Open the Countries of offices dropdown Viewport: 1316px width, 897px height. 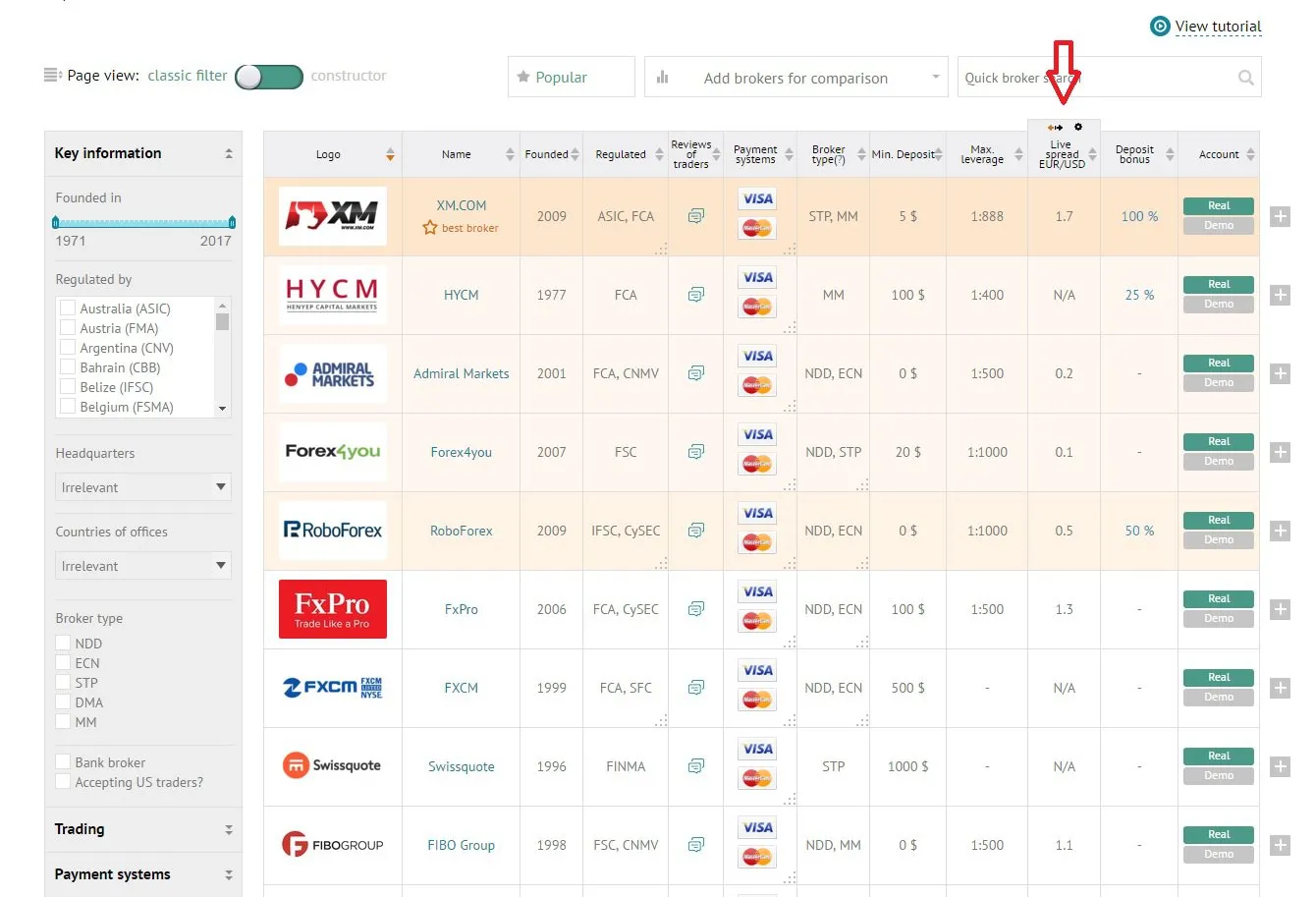tap(142, 565)
